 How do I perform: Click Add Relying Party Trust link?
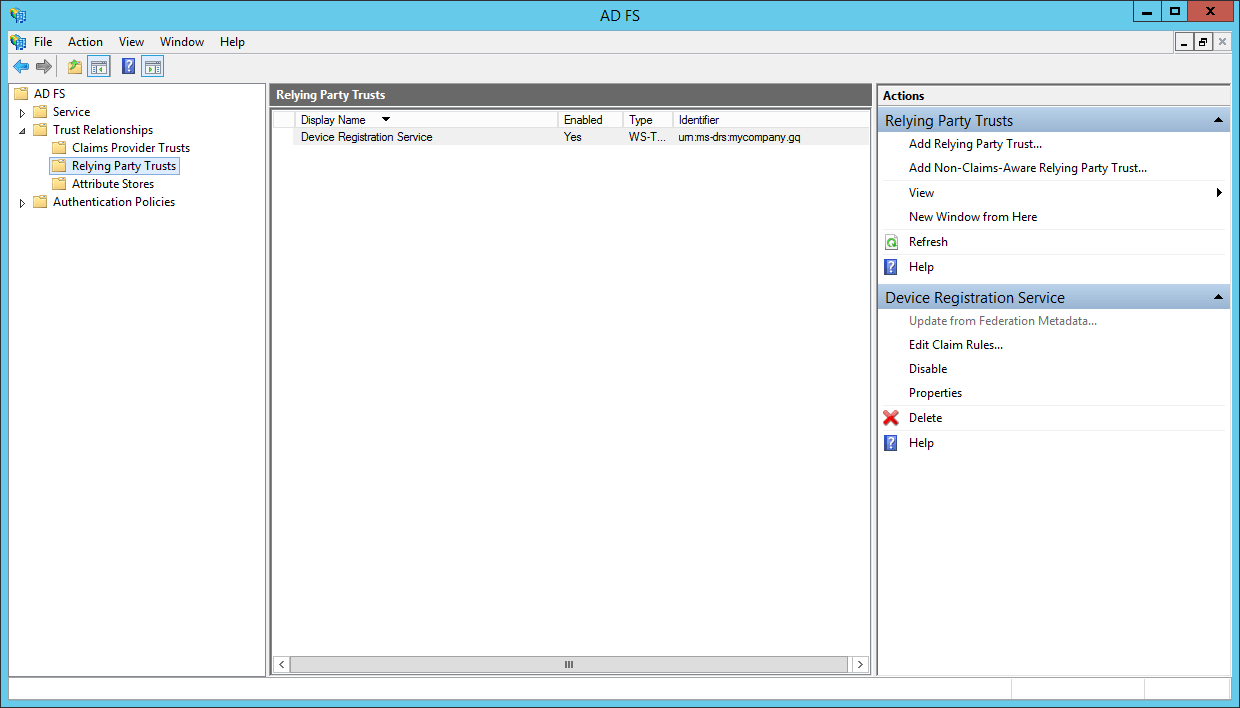(x=975, y=143)
